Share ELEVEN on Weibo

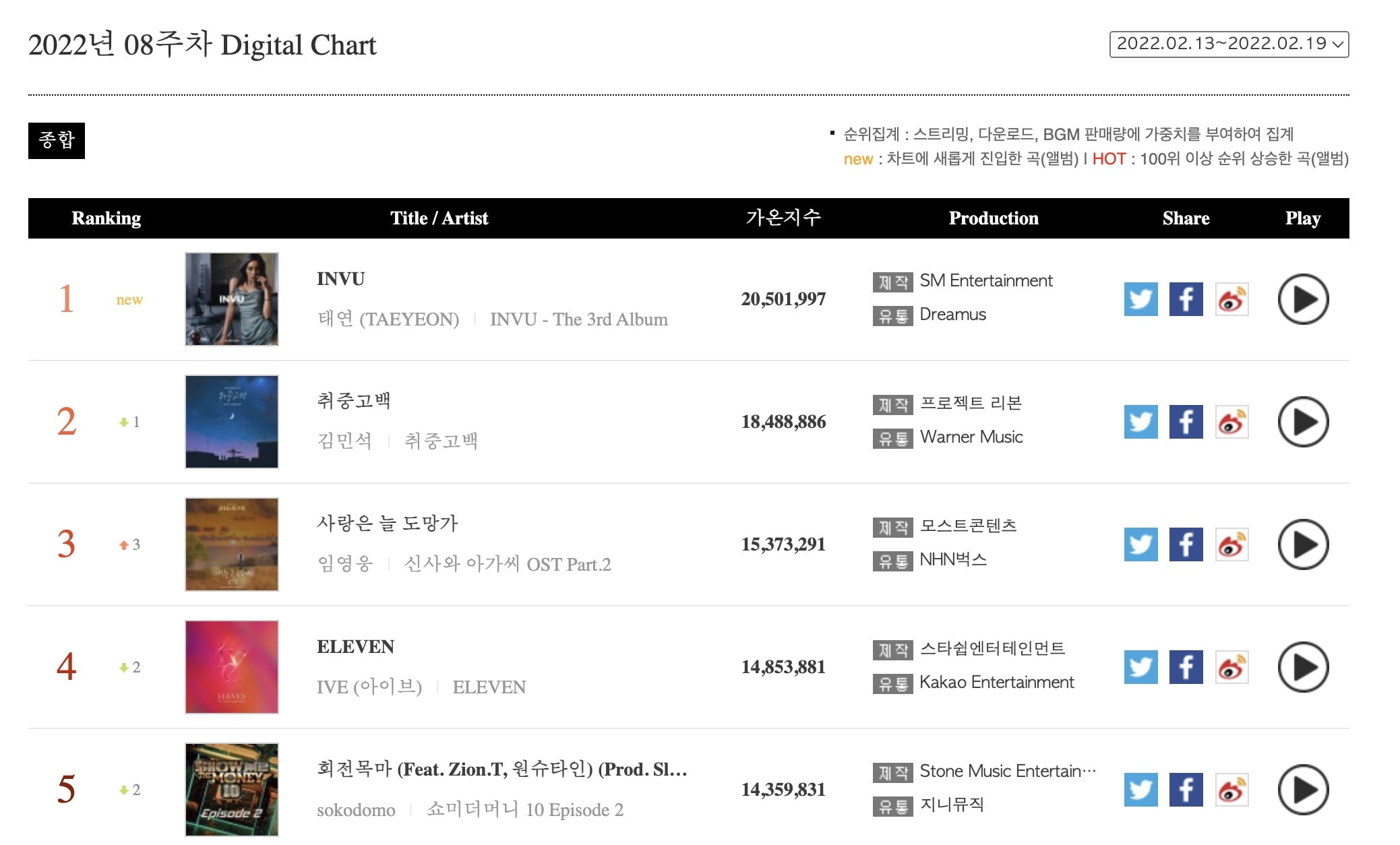pyautogui.click(x=1231, y=667)
